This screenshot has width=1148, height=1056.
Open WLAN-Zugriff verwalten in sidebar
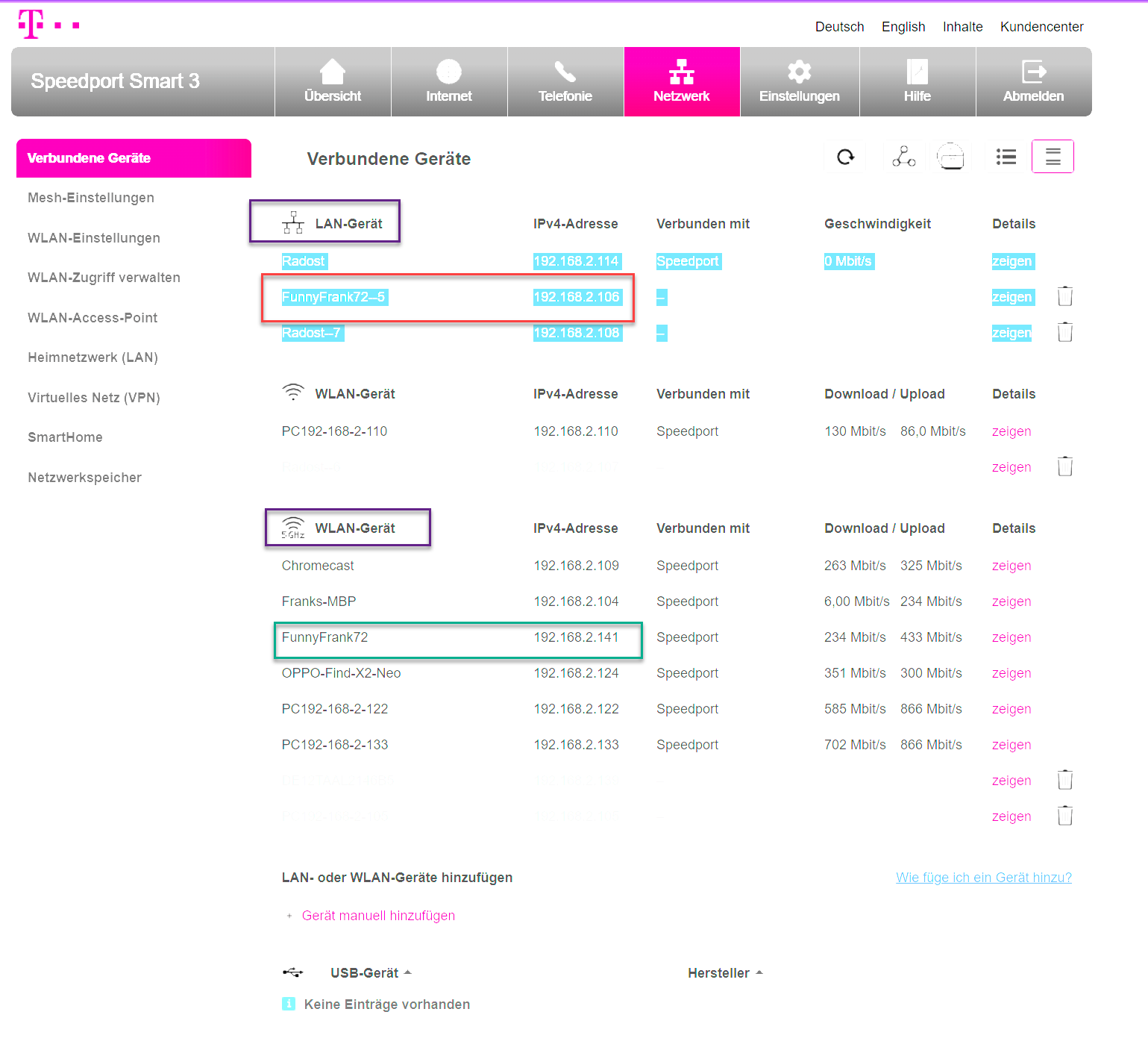(104, 278)
